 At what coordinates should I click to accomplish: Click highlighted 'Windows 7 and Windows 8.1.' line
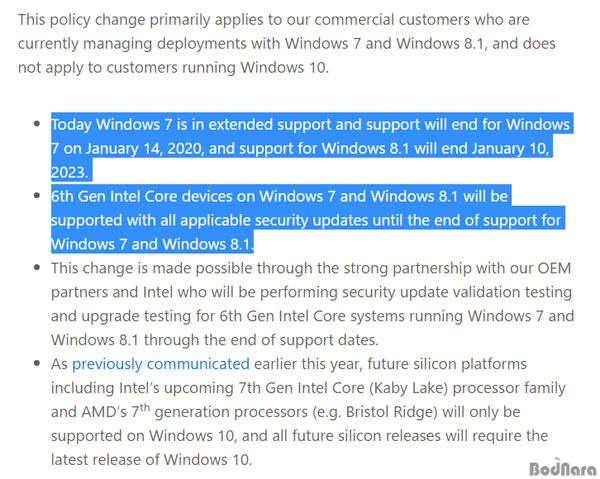[152, 244]
